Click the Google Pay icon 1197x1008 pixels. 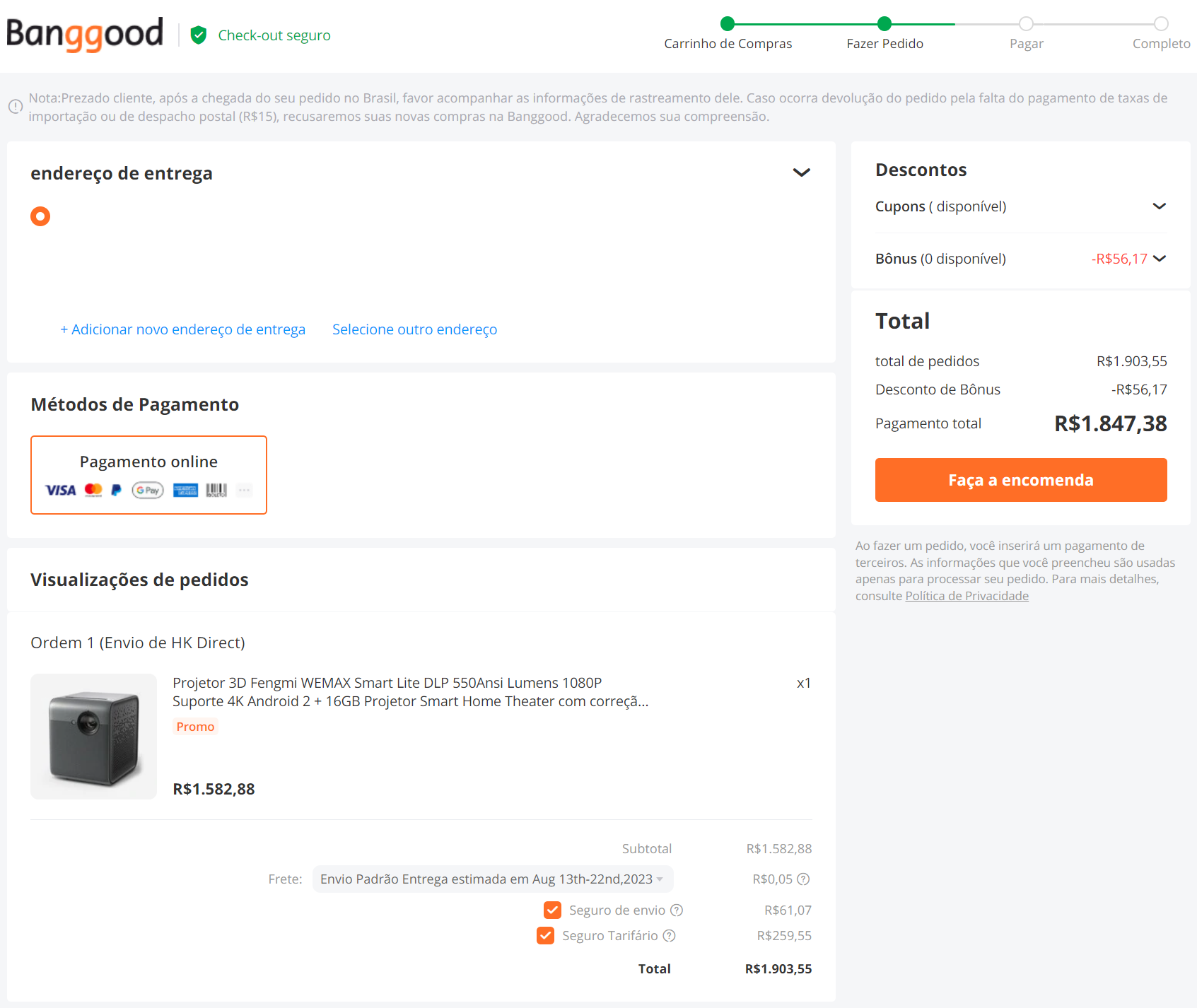click(148, 490)
